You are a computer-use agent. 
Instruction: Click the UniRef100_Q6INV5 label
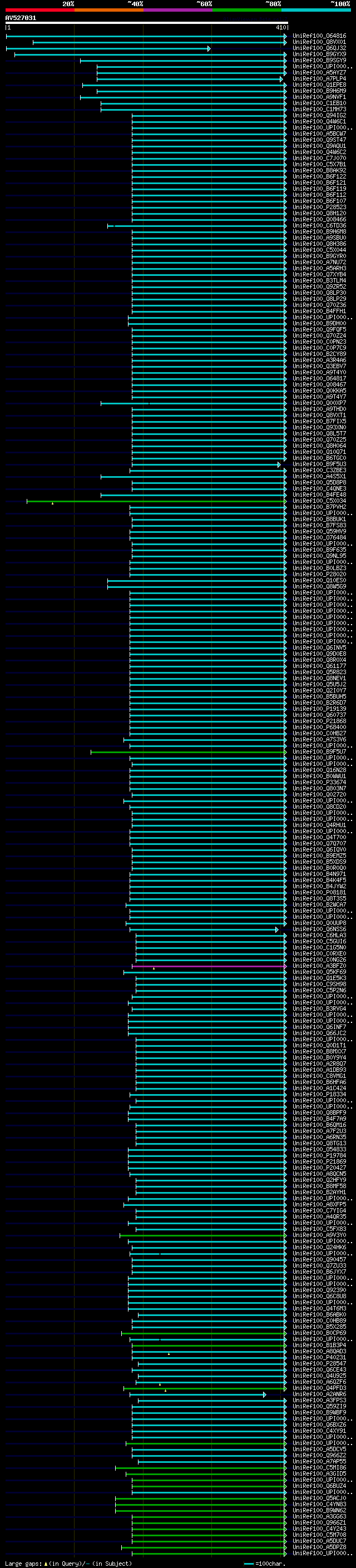pos(319,647)
